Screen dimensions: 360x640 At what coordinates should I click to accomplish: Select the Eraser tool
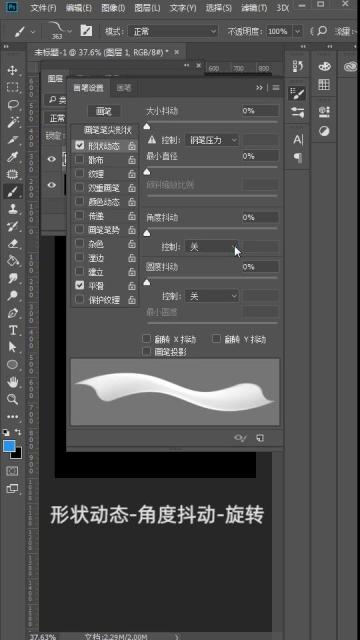[x=12, y=244]
